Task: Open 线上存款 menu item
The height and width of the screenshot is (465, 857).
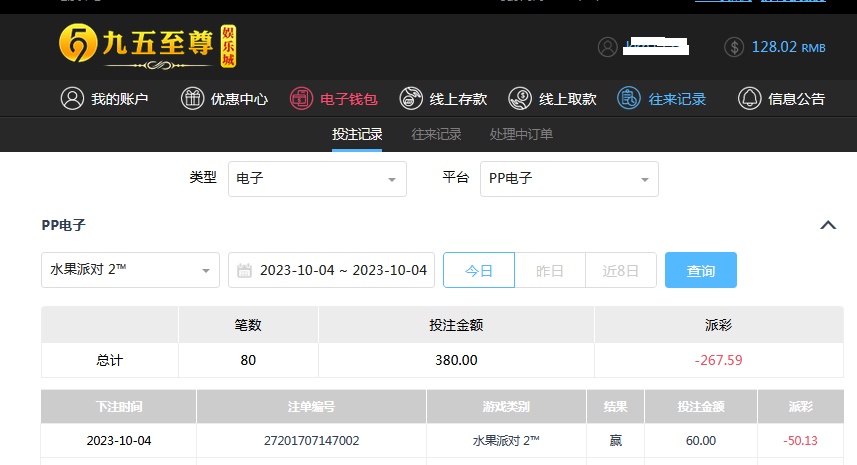Action: pos(443,99)
